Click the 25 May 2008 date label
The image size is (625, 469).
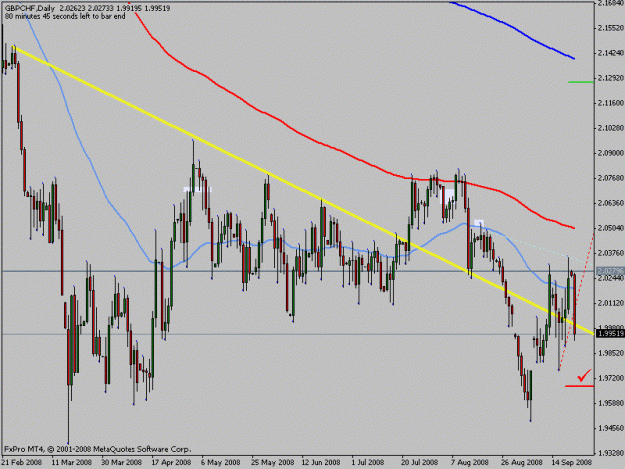[x=271, y=463]
